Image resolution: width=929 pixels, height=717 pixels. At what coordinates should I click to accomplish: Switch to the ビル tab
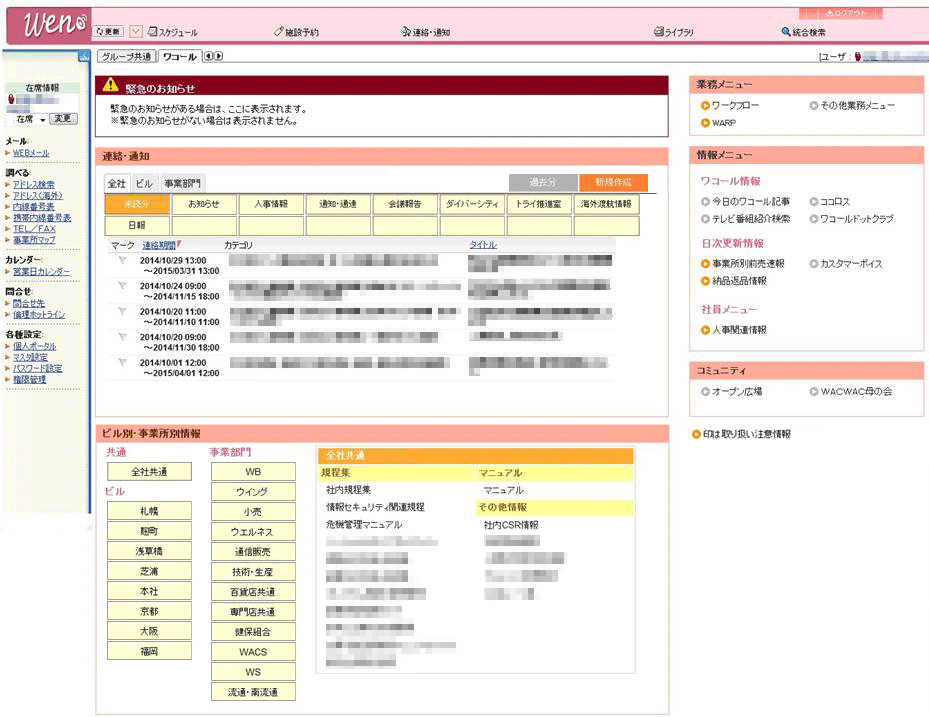click(144, 183)
